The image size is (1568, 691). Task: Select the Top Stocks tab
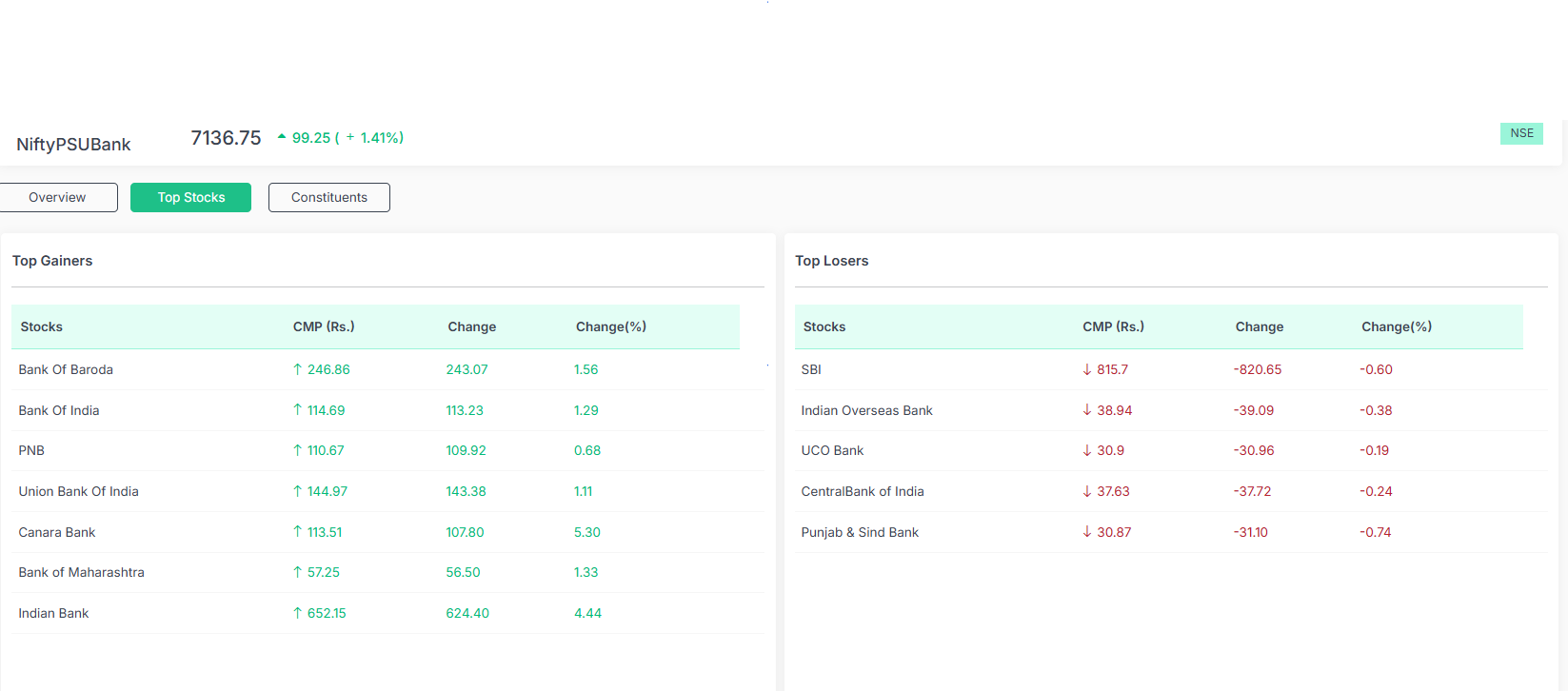pos(190,198)
